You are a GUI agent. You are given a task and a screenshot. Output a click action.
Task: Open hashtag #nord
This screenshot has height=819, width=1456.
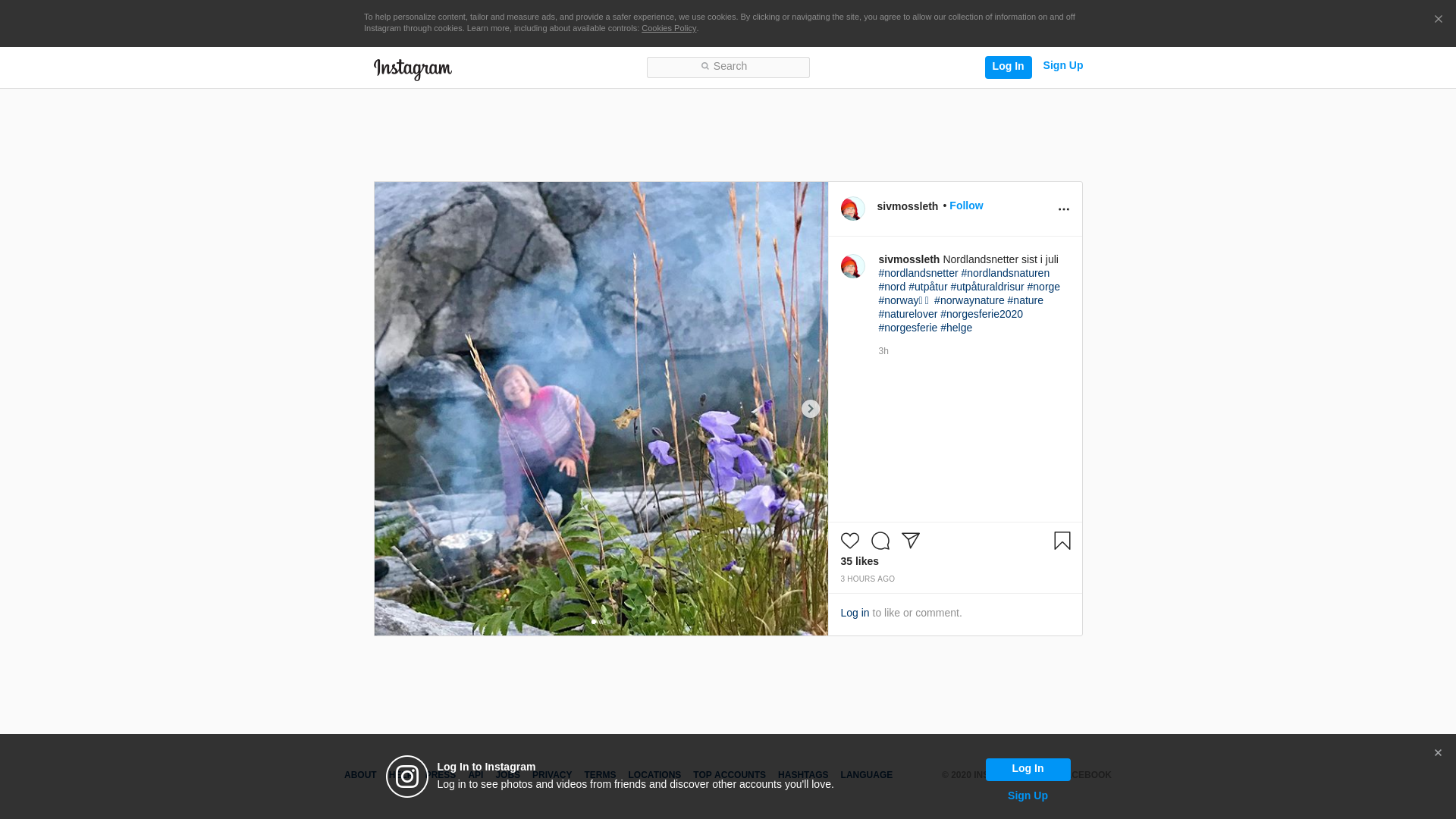tap(892, 287)
